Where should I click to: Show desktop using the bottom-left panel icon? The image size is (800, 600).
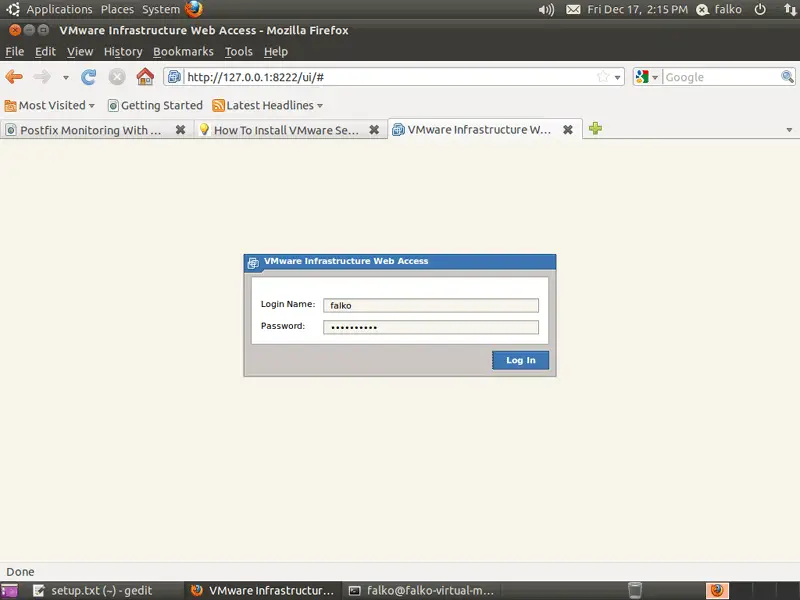pos(9,591)
